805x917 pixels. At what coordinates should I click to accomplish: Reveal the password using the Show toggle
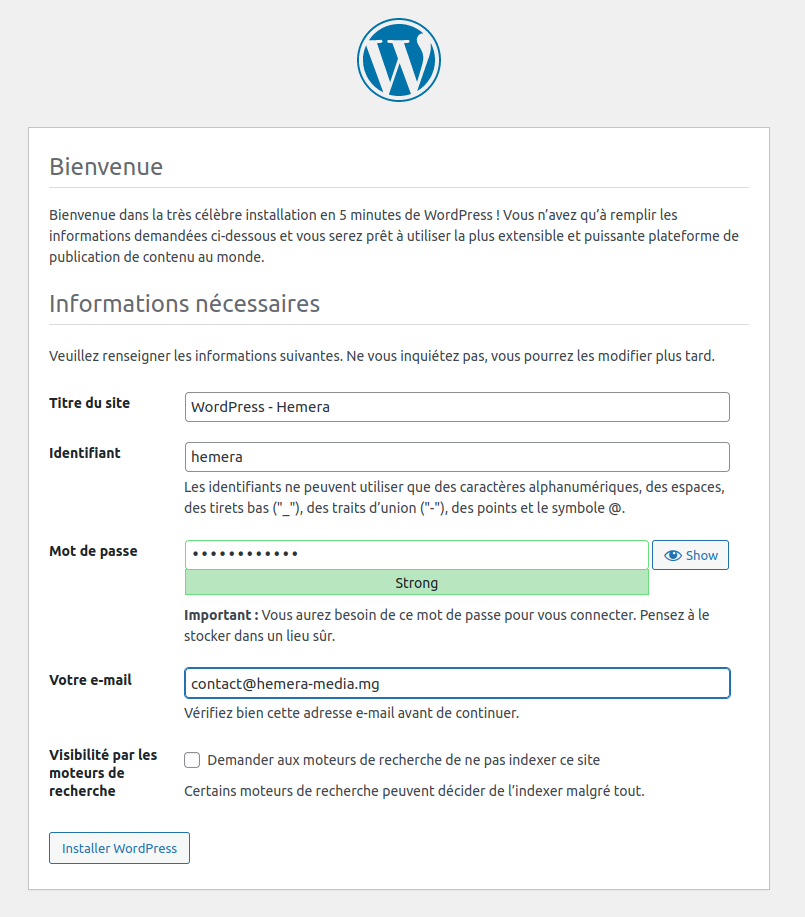click(x=690, y=555)
